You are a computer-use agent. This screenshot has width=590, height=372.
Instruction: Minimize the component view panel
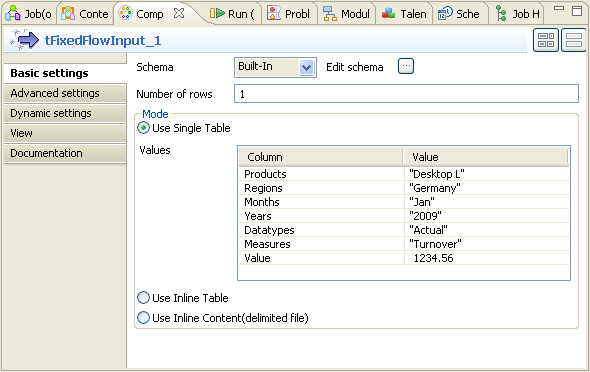[559, 8]
